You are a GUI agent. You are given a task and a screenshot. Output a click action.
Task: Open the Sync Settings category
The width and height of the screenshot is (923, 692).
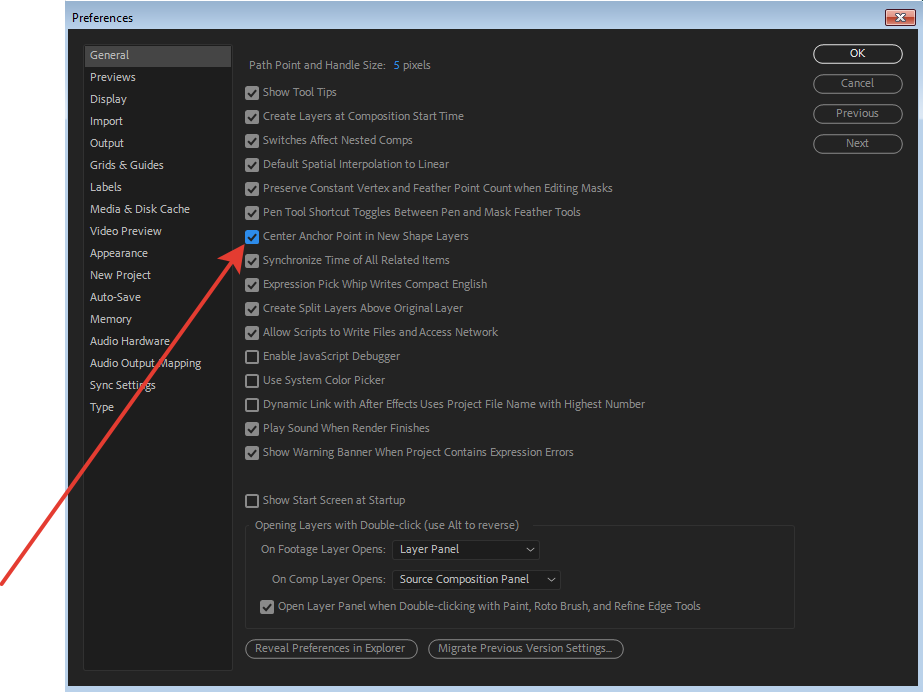tap(122, 384)
